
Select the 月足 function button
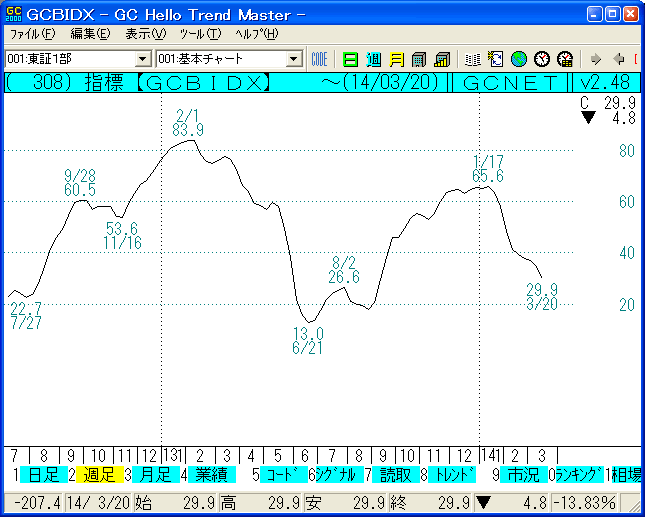156,475
